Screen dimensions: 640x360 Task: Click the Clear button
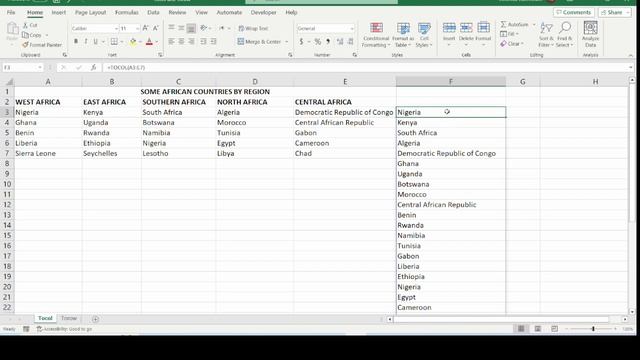tap(512, 44)
